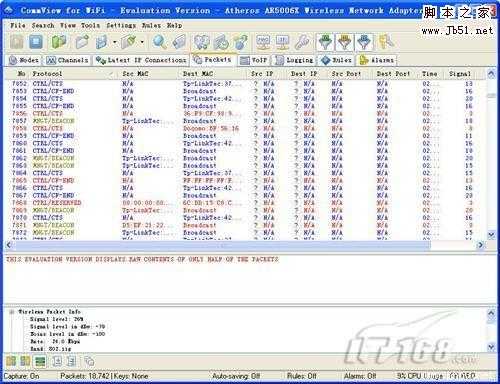Click the copy pages icon in bottom bar

[x=89, y=361]
